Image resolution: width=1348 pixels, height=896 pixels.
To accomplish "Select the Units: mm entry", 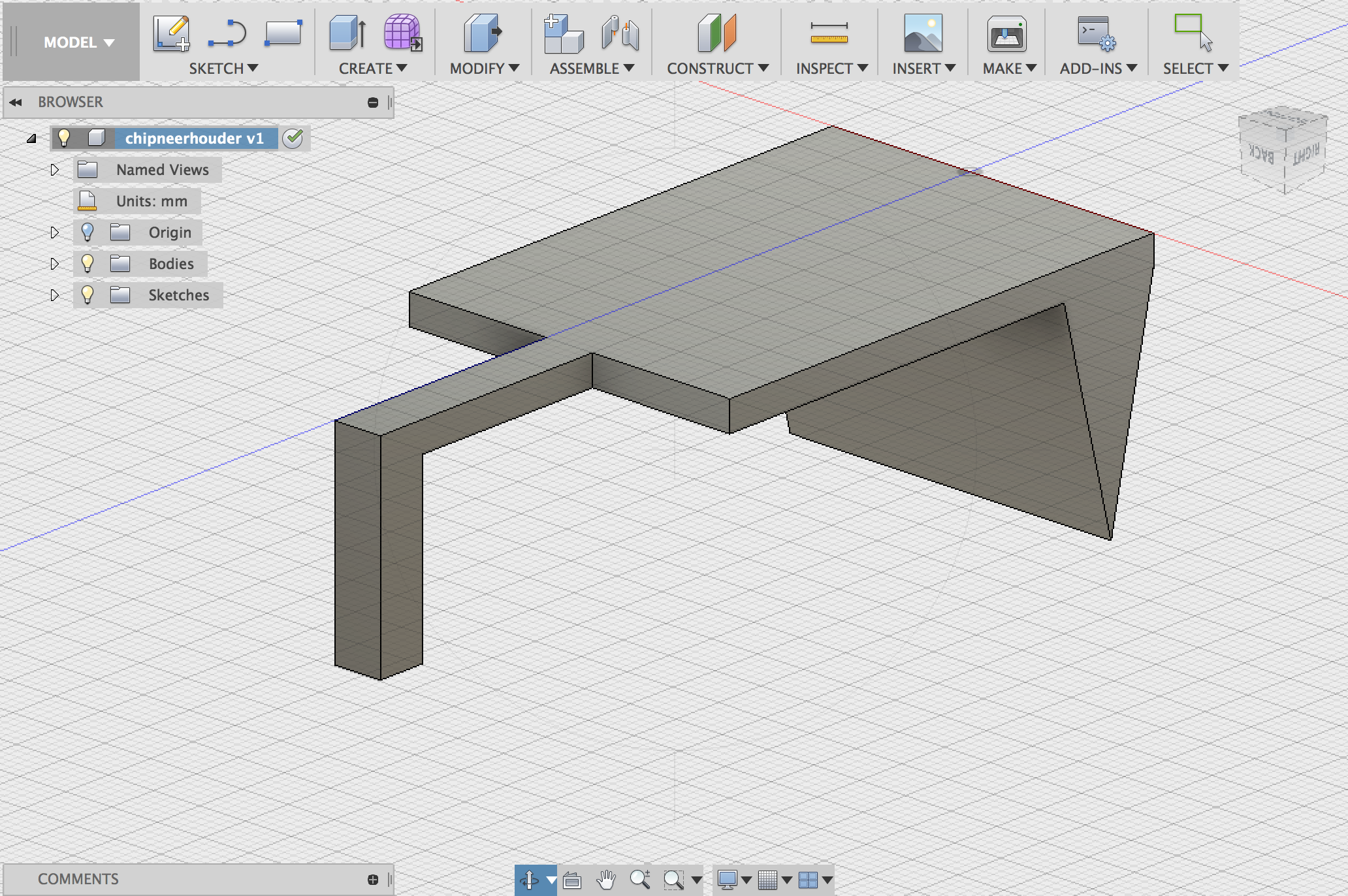I will click(152, 201).
